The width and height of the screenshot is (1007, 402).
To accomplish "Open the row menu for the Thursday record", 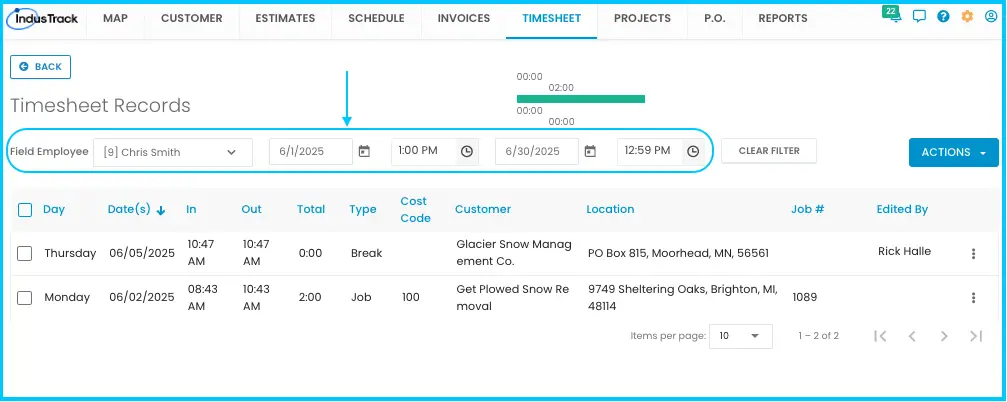I will [x=974, y=254].
